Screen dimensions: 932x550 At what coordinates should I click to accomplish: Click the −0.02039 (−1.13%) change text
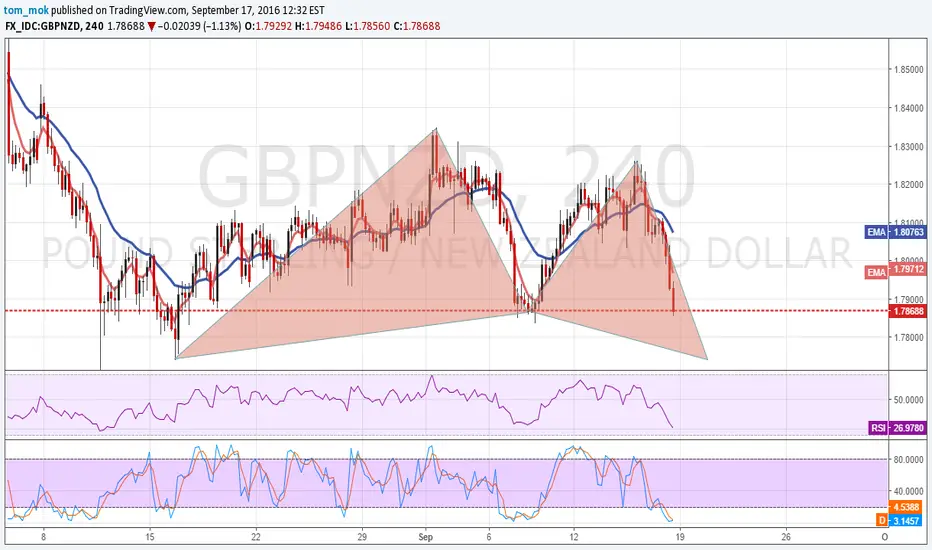[200, 26]
